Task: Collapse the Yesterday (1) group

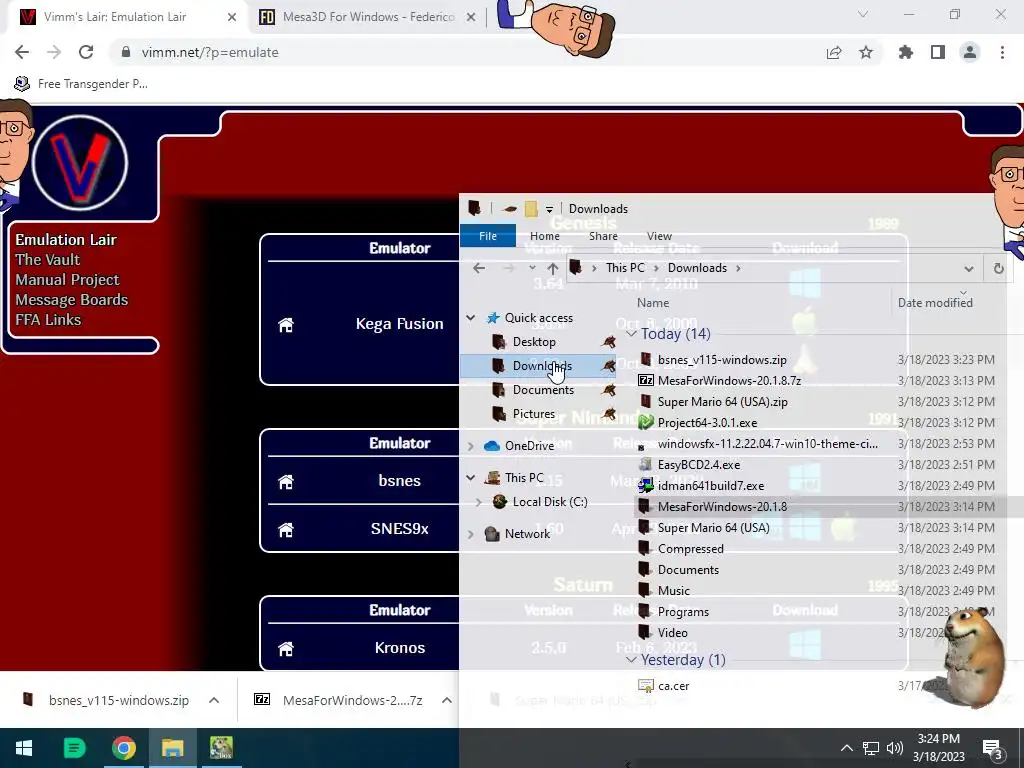Action: pyautogui.click(x=631, y=660)
